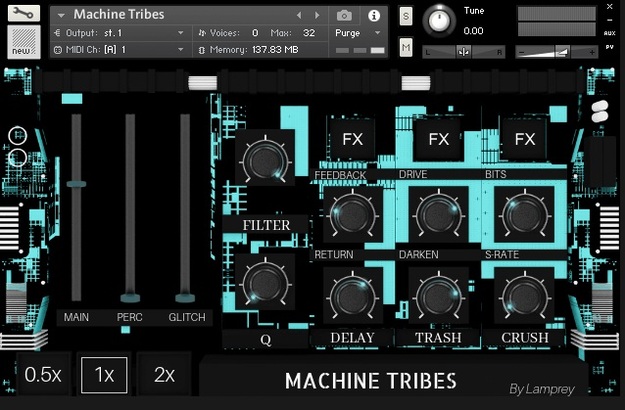Click the FEEDBACK delay knob
The width and height of the screenshot is (625, 410).
point(352,215)
